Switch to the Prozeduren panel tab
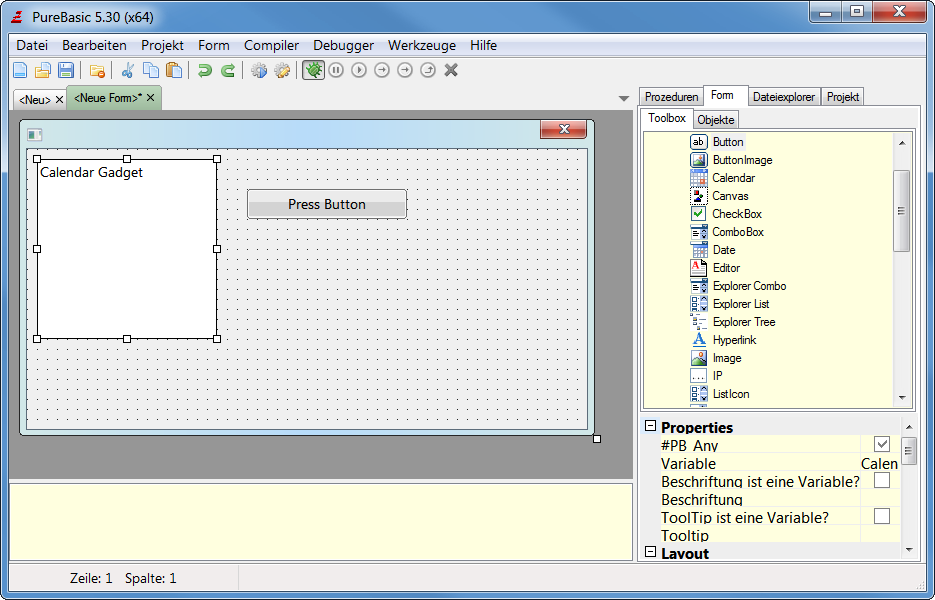This screenshot has width=935, height=600. (671, 97)
